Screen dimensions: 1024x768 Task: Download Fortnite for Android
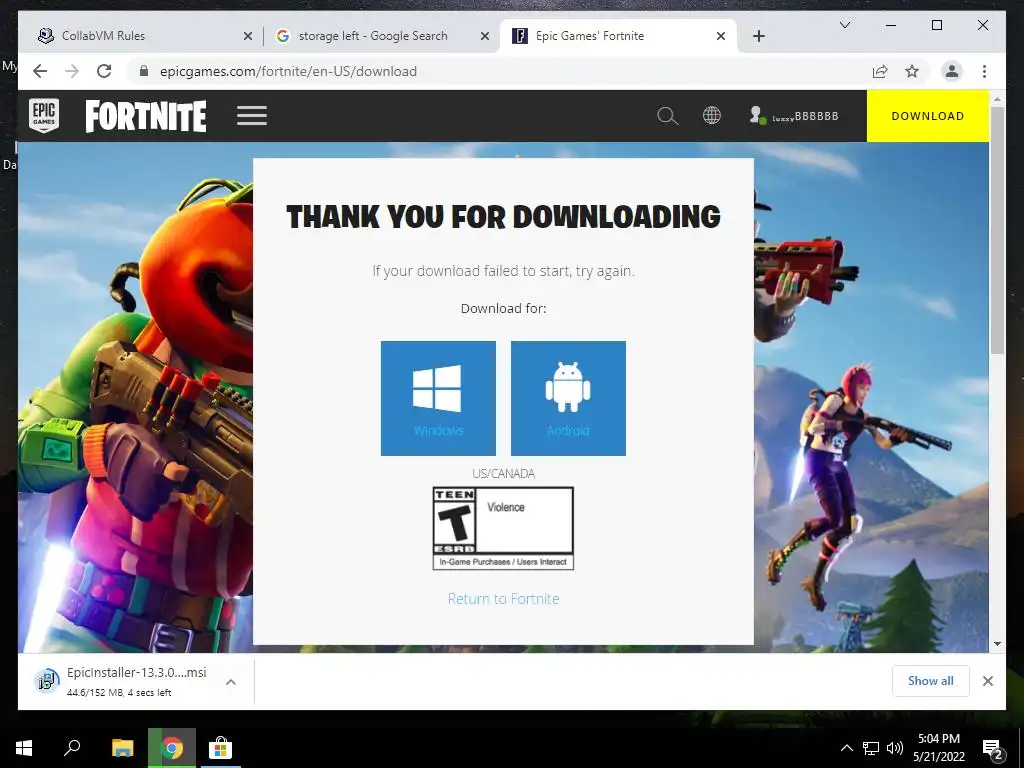tap(568, 398)
